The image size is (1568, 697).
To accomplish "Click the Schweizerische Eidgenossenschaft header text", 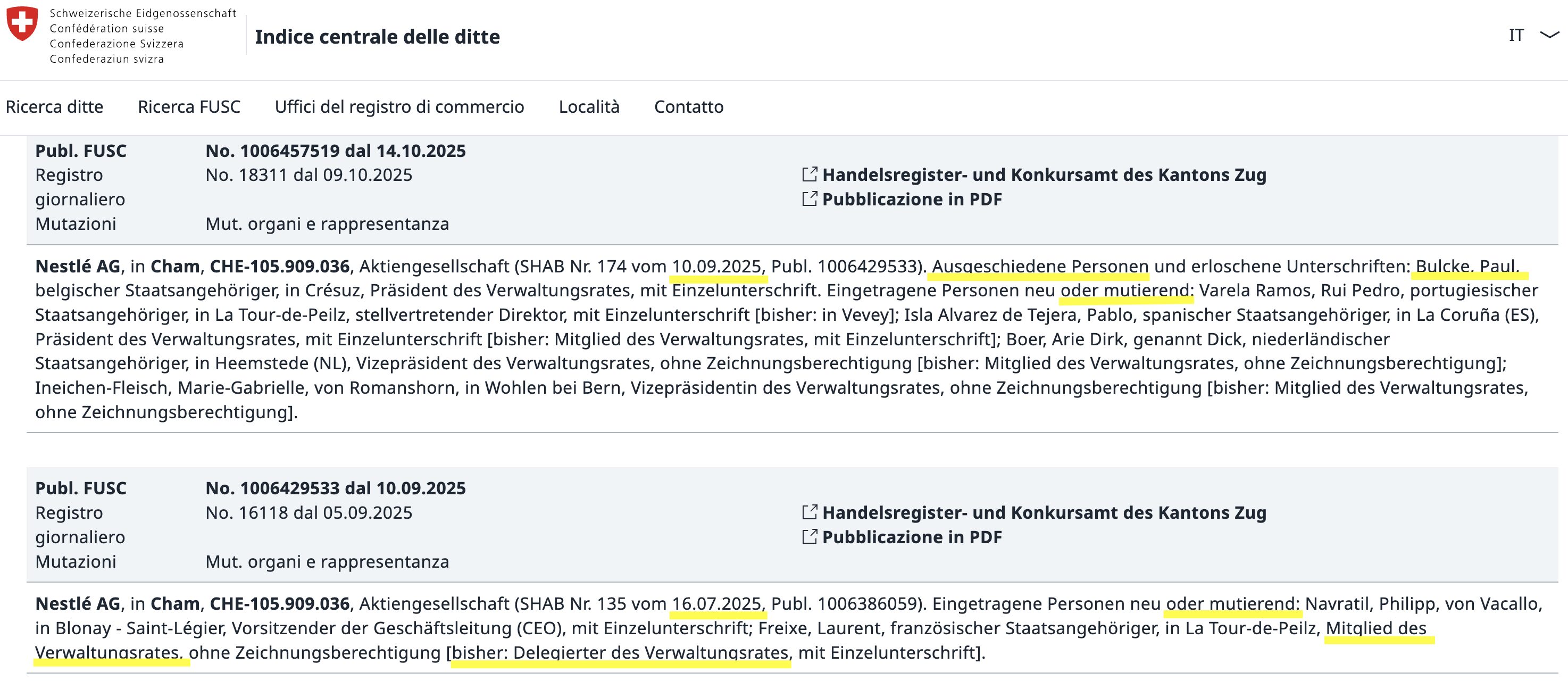I will 143,13.
